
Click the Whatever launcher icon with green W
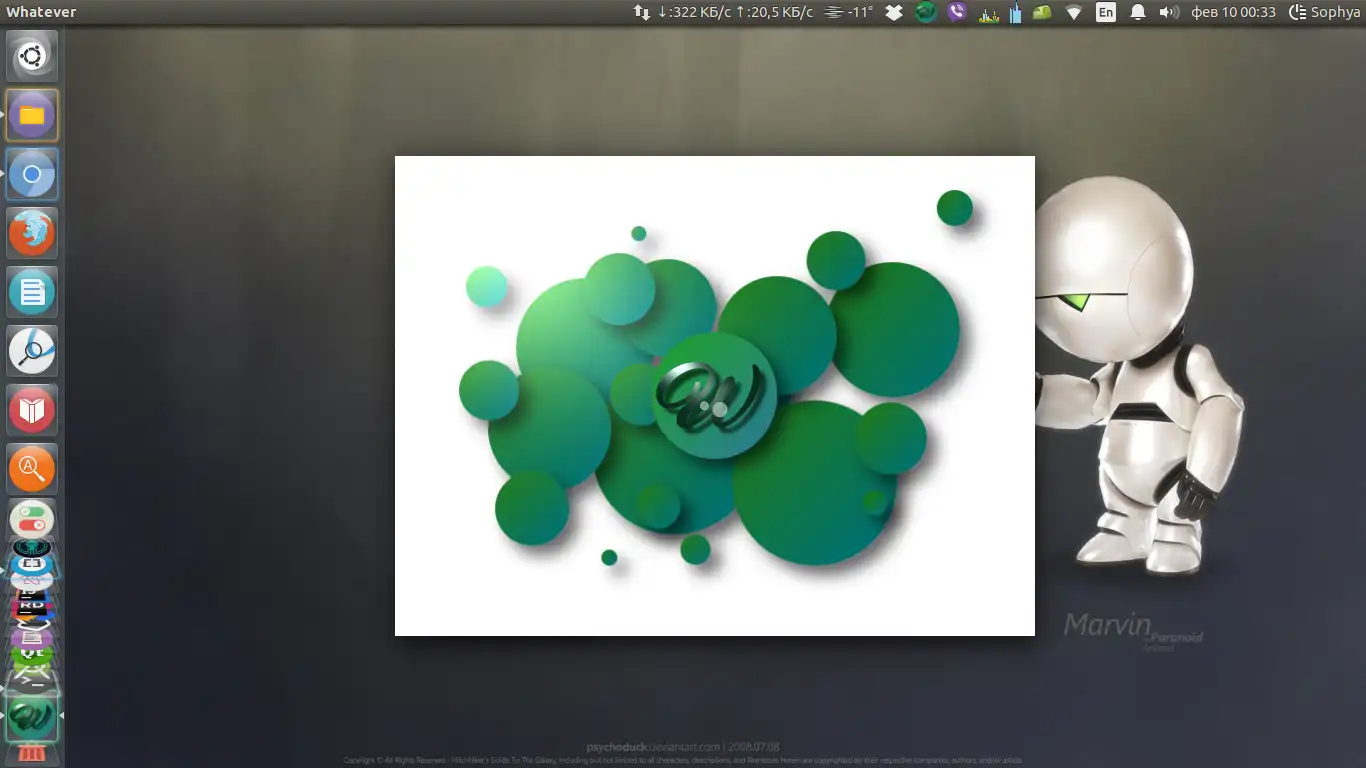pyautogui.click(x=32, y=717)
